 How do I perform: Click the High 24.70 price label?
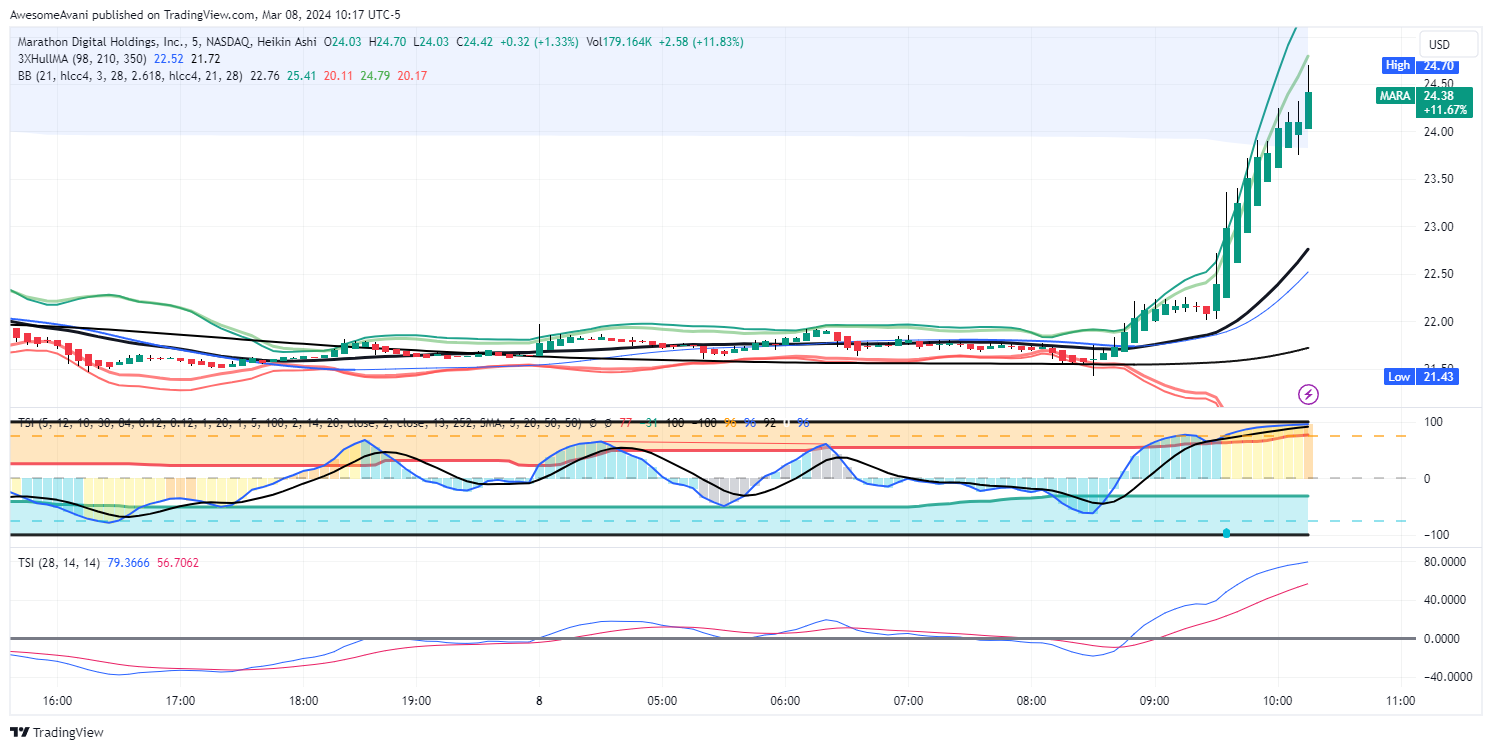(1419, 65)
